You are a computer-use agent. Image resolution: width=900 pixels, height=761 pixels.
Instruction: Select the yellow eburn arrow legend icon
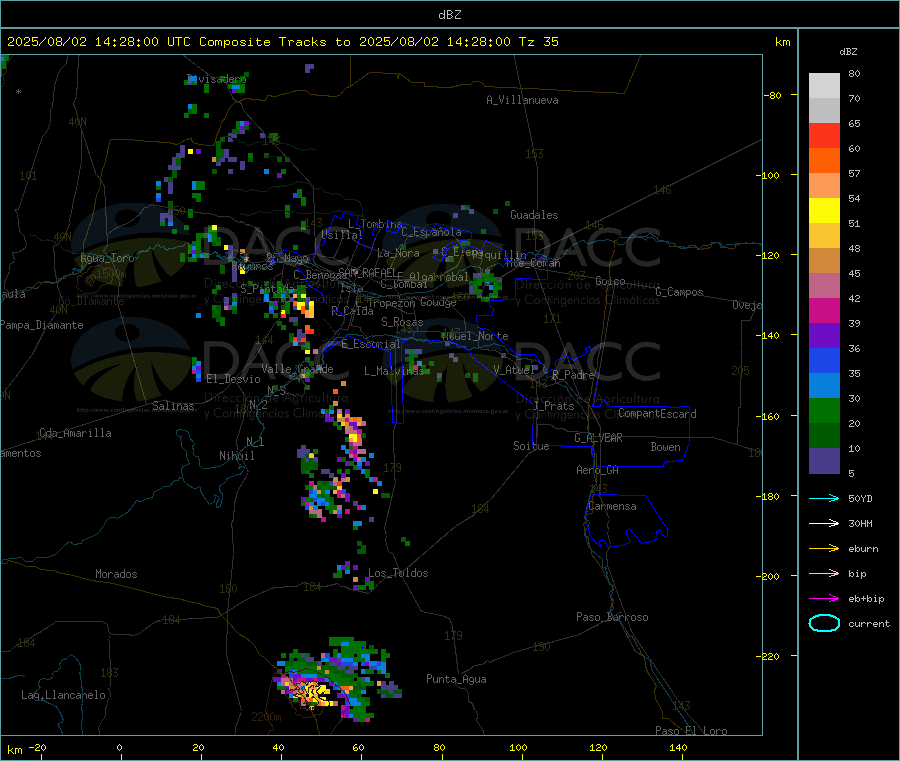pyautogui.click(x=824, y=549)
